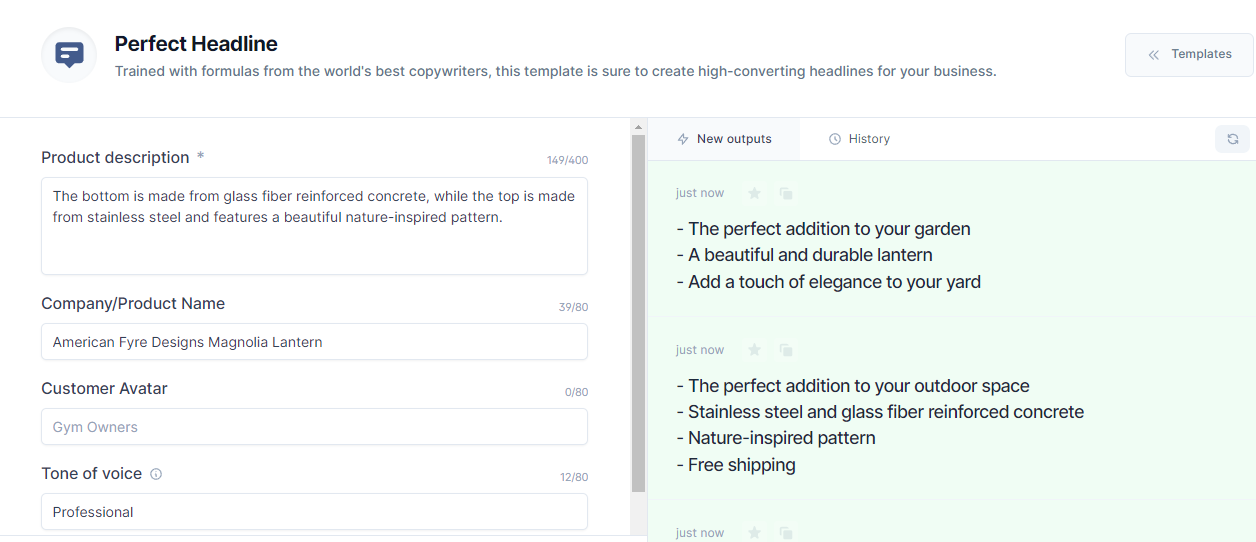
Task: Click the 'A beautiful and durable lantern' output text
Action: (810, 255)
